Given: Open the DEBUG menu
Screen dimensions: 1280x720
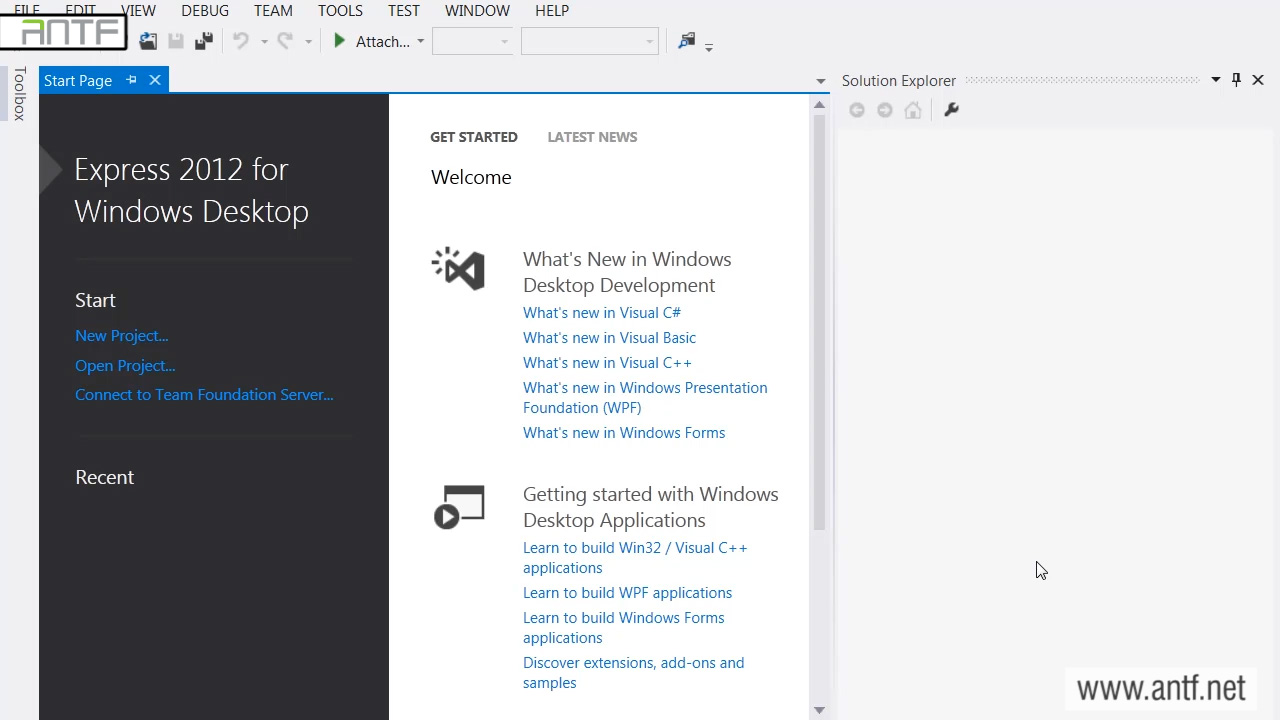Looking at the screenshot, I should [205, 10].
